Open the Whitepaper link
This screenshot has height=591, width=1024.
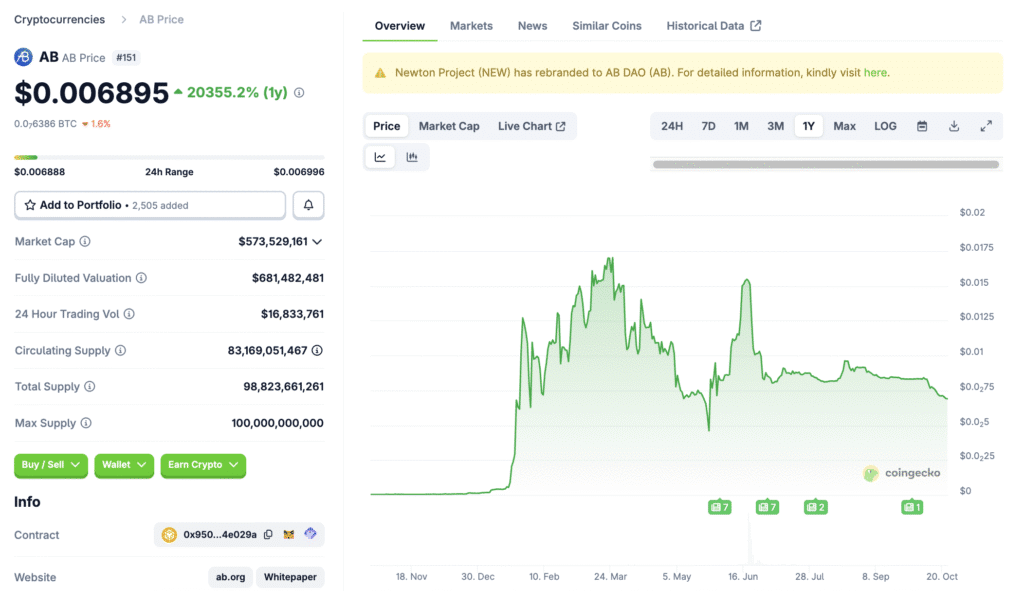290,577
